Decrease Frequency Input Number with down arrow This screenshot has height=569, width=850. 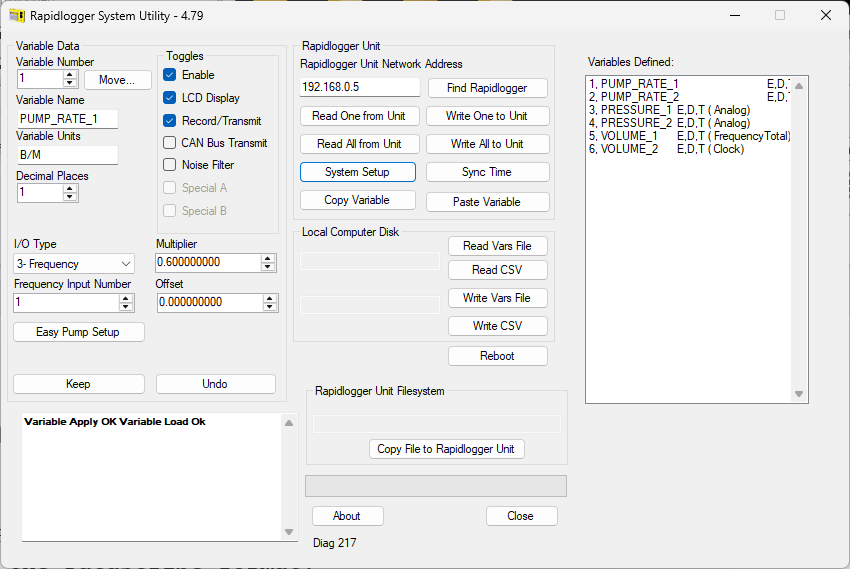(x=126, y=307)
